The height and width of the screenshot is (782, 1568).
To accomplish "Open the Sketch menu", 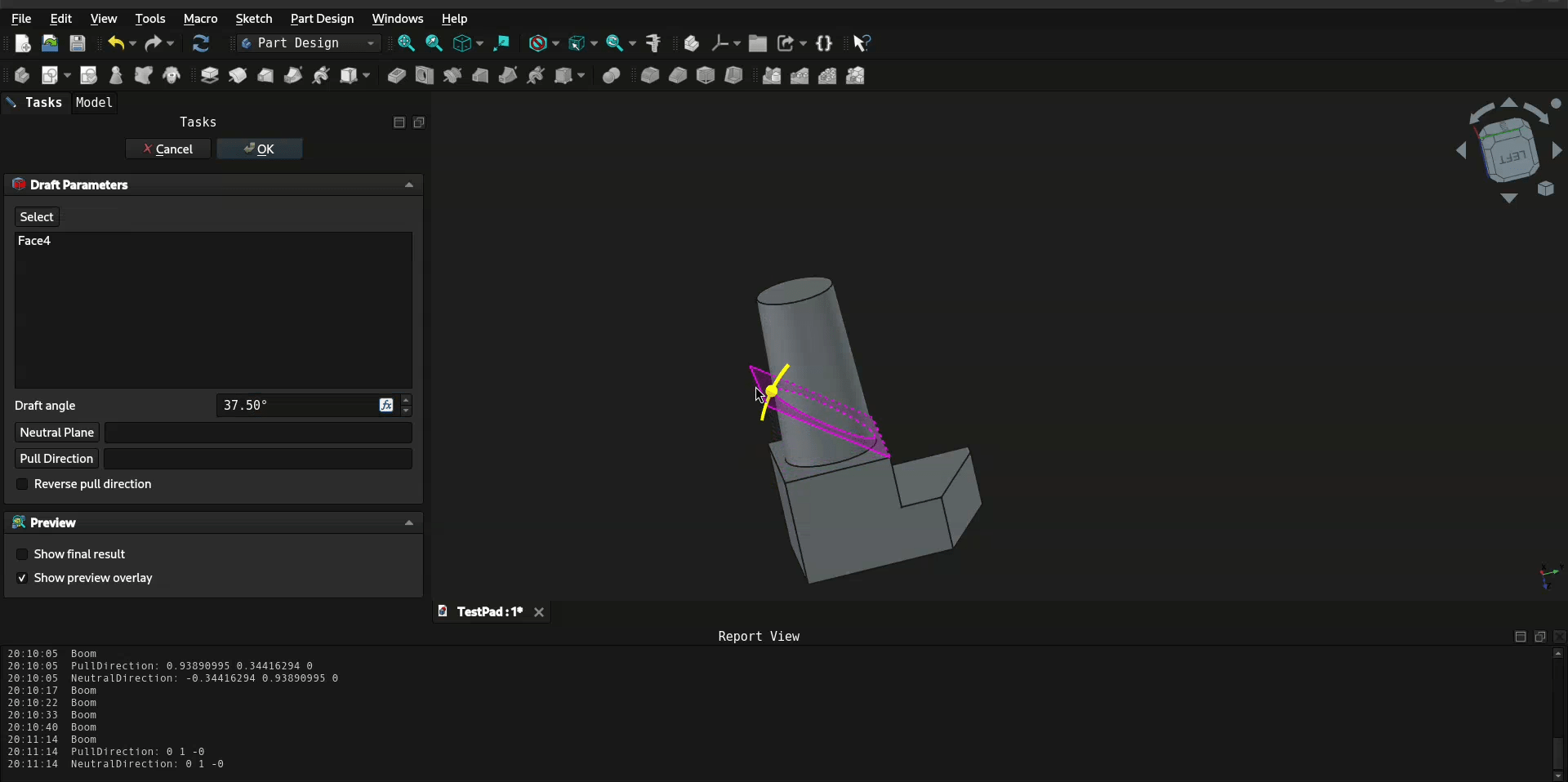I will [x=253, y=19].
